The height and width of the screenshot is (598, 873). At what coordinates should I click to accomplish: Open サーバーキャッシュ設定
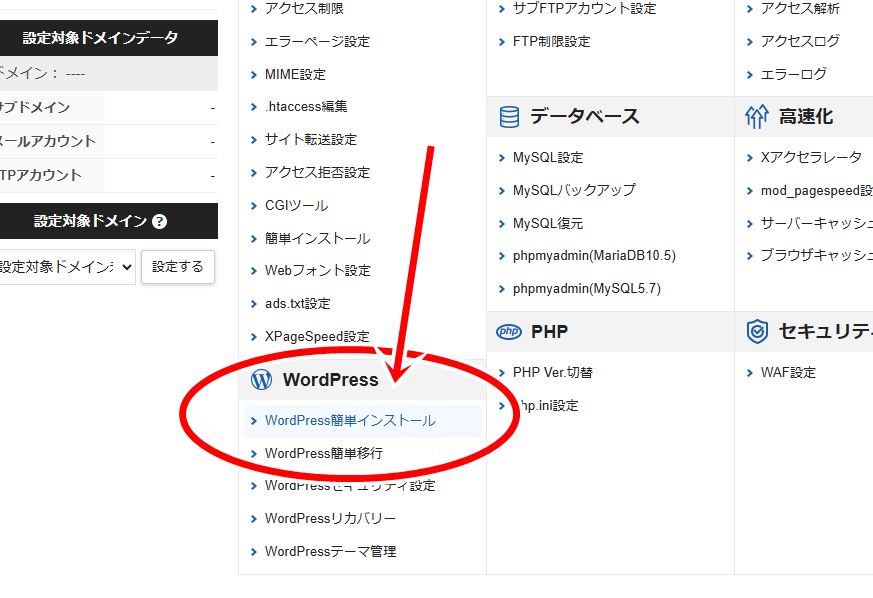point(817,224)
